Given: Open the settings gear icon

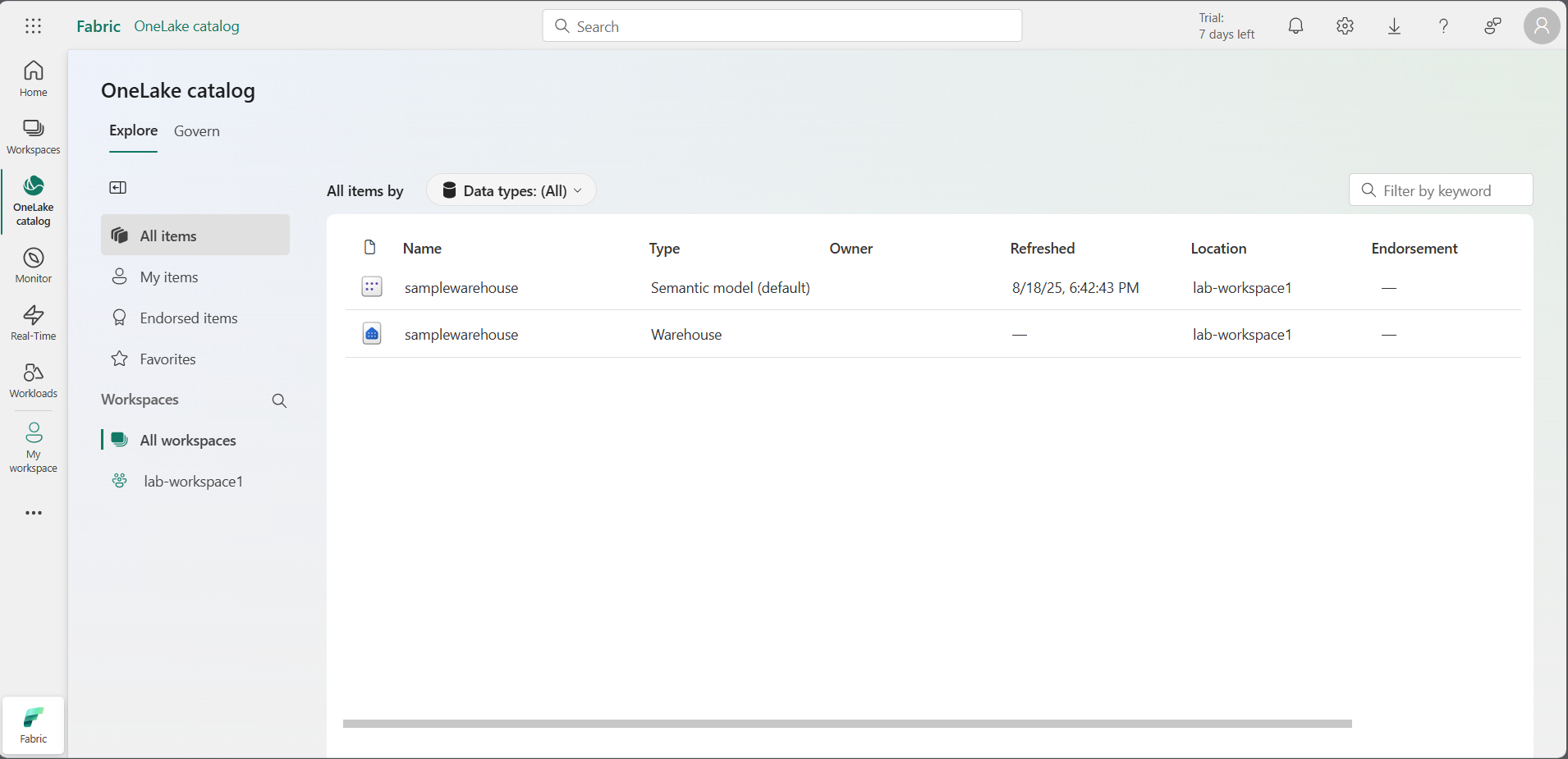Looking at the screenshot, I should [x=1345, y=26].
